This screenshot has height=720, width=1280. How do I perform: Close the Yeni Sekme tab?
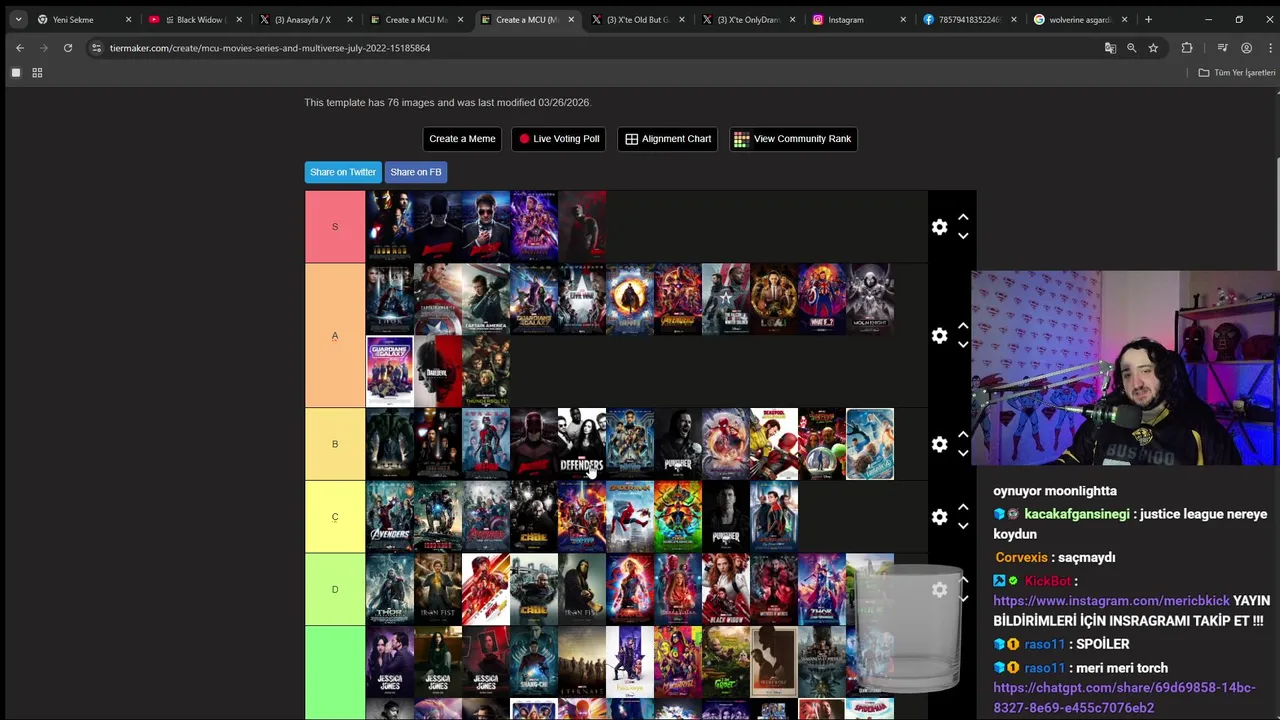[x=128, y=19]
